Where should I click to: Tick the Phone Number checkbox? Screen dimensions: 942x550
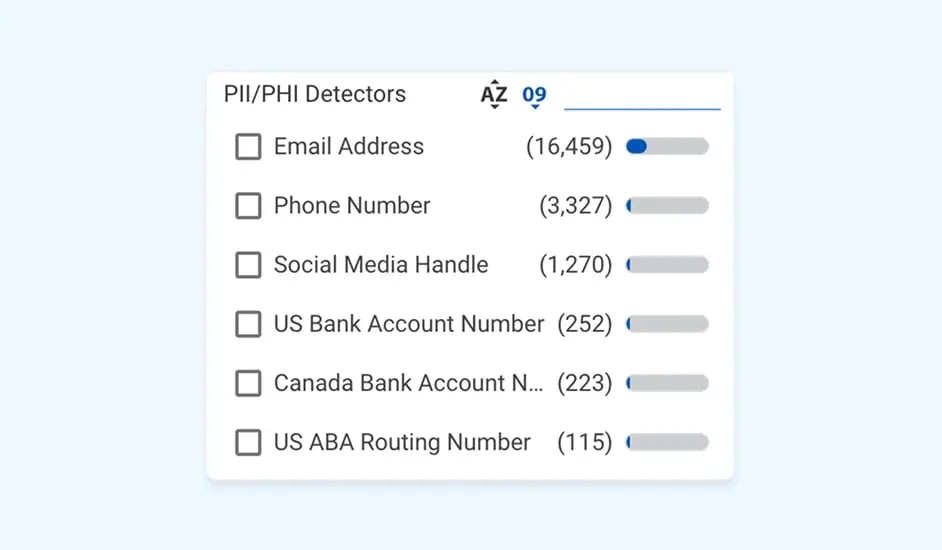(x=248, y=206)
